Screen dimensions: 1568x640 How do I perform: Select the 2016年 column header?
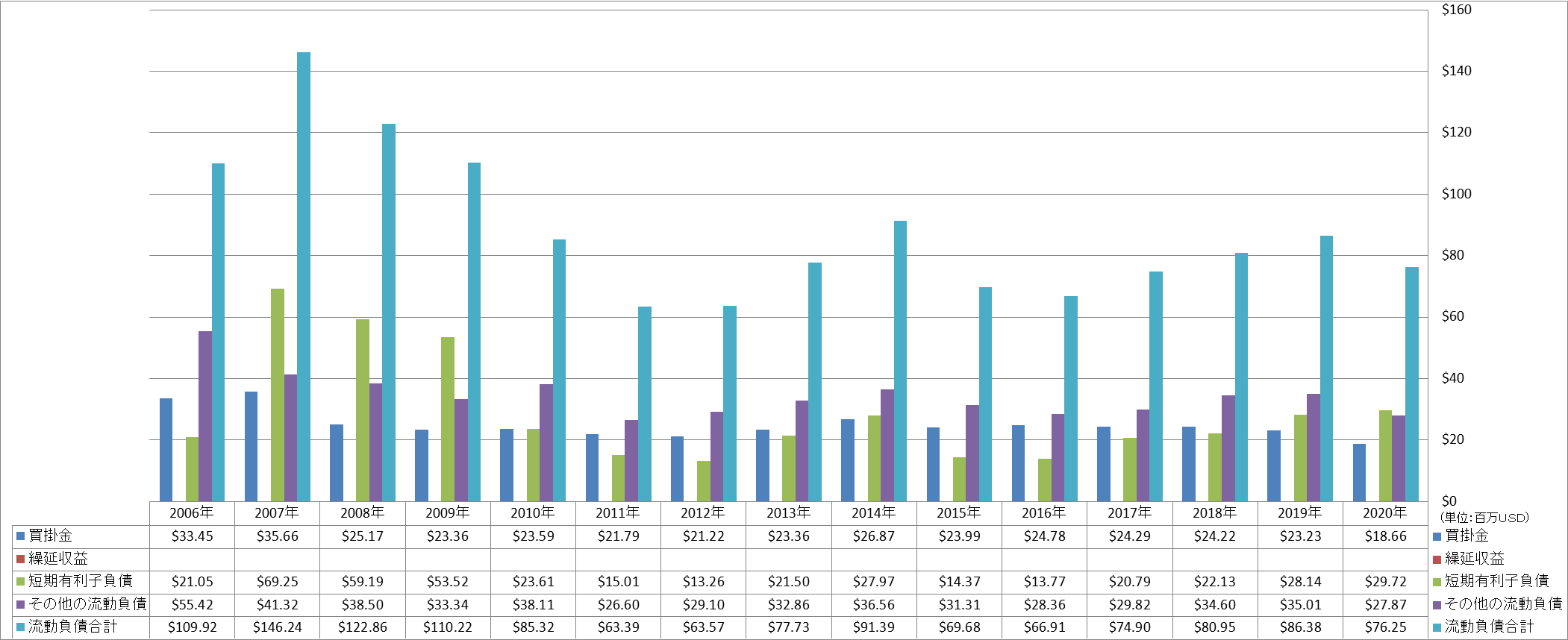click(x=1044, y=513)
